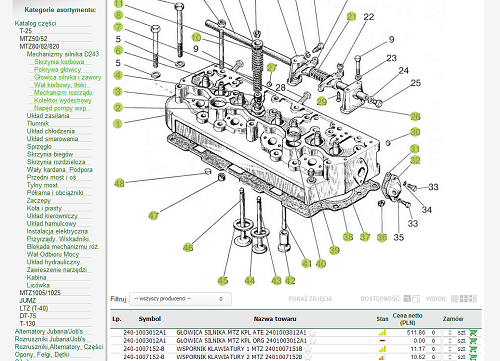Select green marker 48 on the diagram
This screenshot has width=500, height=361.
pyautogui.click(x=119, y=183)
